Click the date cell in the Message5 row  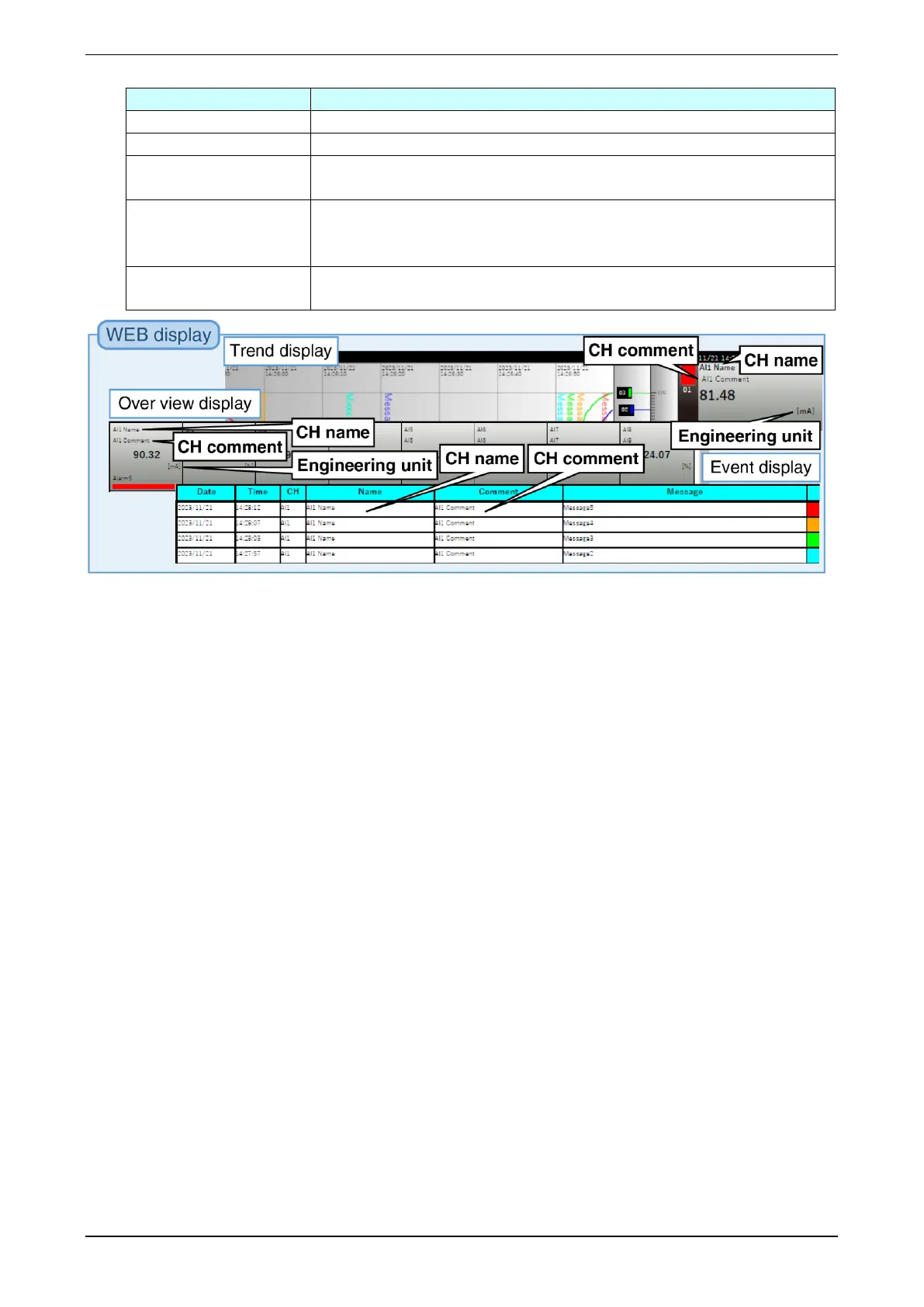[x=206, y=508]
